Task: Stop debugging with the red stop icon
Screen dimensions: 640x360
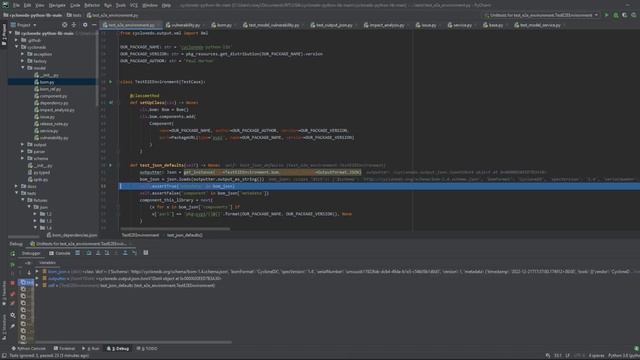Action: [x=13, y=282]
